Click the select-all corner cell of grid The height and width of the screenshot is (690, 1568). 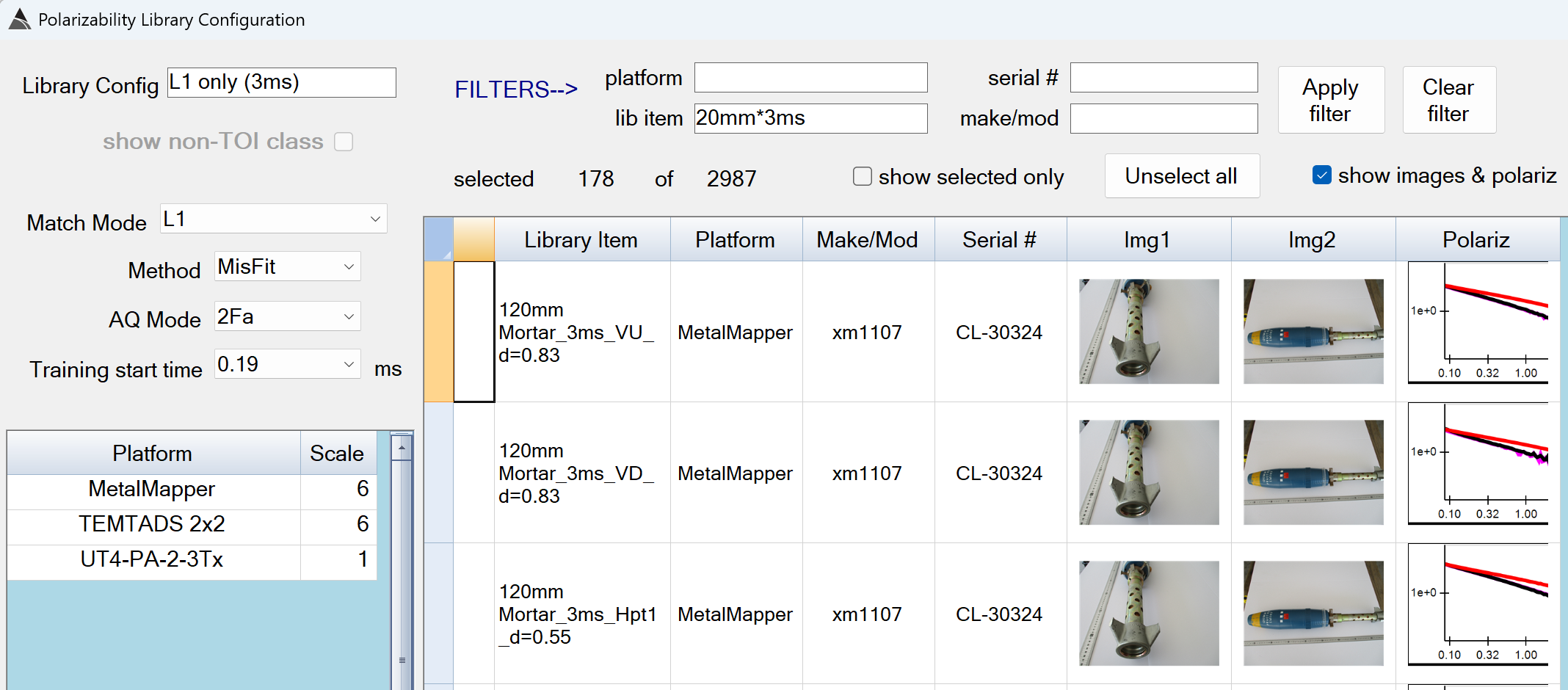tap(438, 239)
